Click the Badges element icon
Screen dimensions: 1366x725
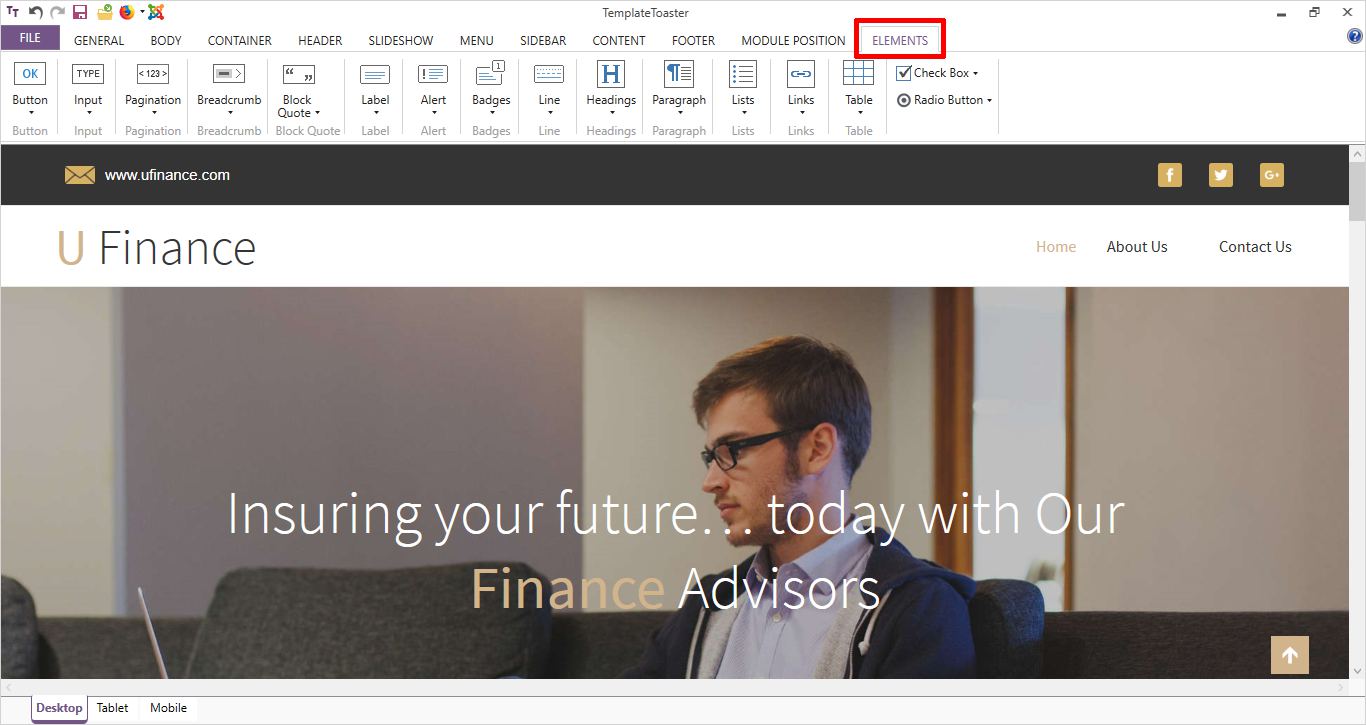pos(490,74)
